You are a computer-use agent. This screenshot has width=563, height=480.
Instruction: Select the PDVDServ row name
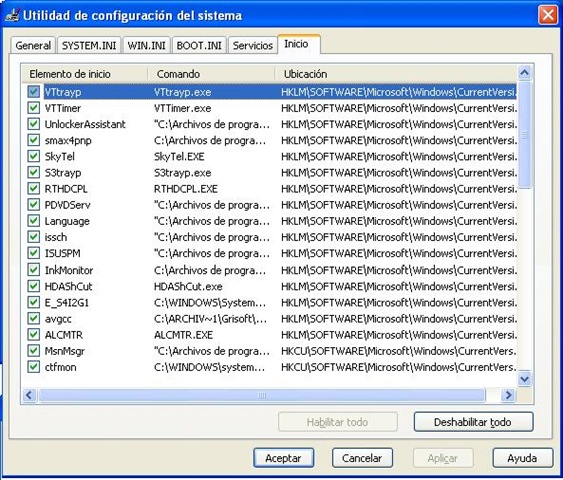pyautogui.click(x=68, y=205)
